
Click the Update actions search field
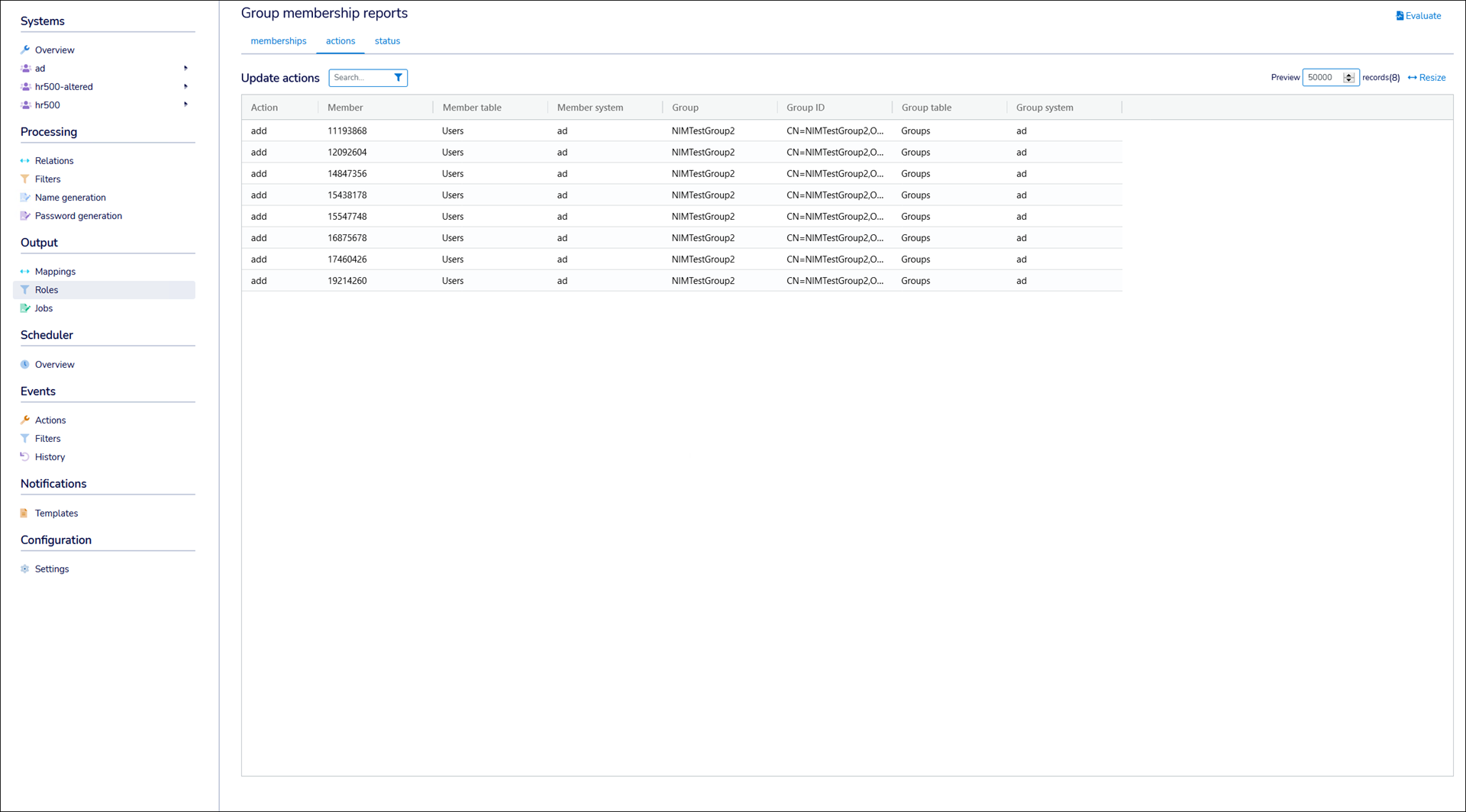coord(360,78)
